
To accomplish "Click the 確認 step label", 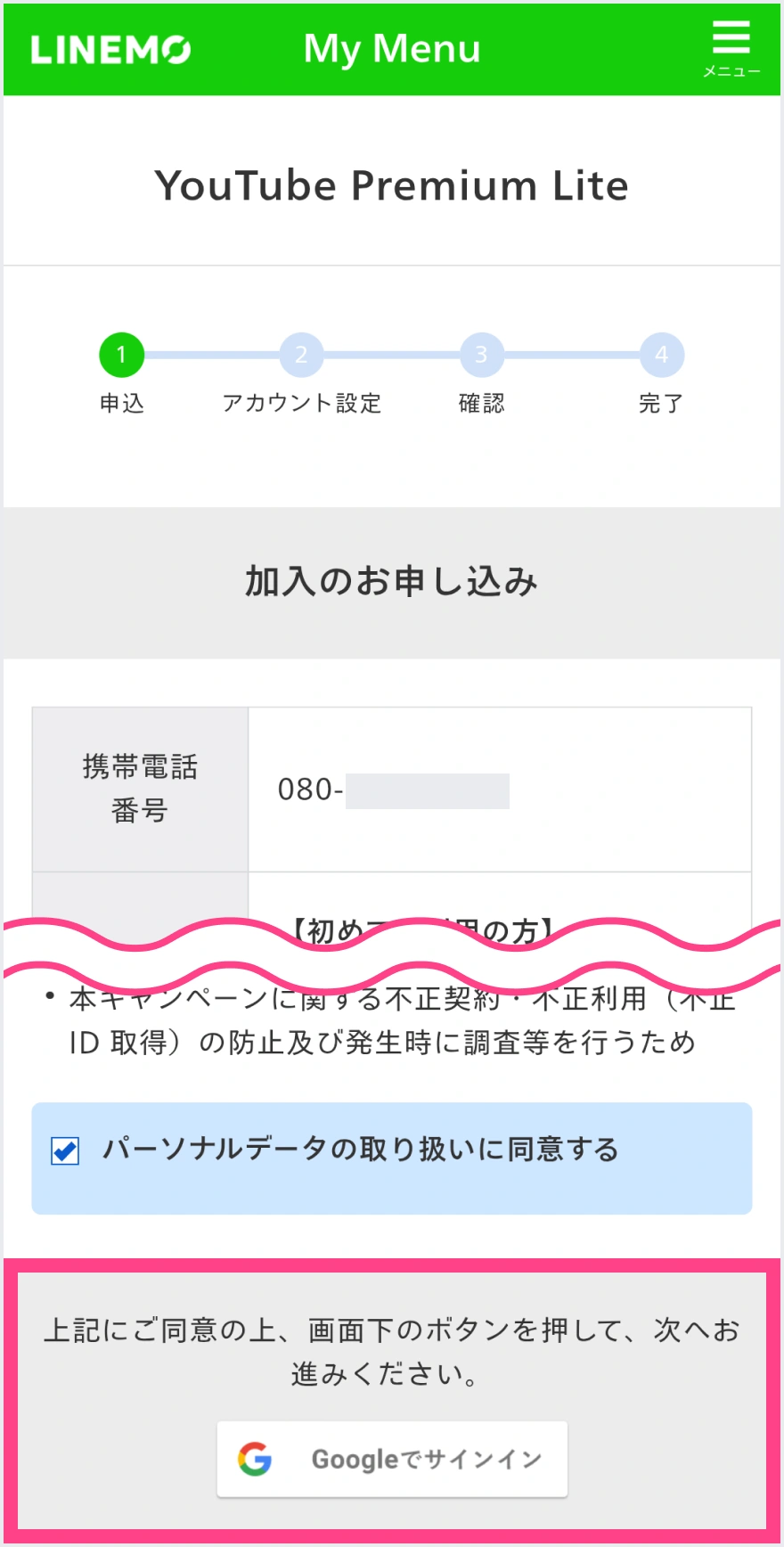I will 481,404.
